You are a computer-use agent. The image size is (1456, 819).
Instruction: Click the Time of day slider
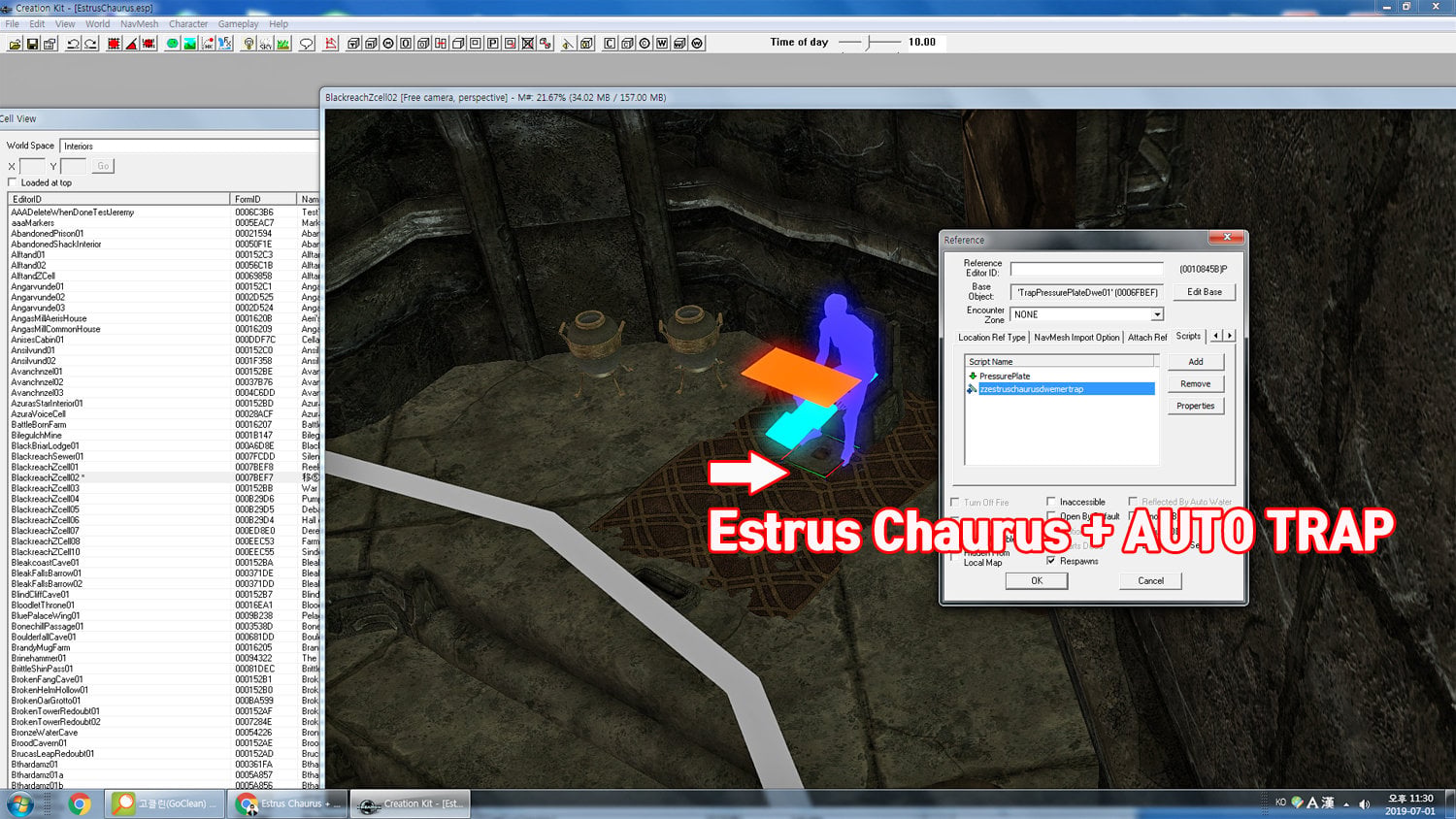click(x=870, y=43)
